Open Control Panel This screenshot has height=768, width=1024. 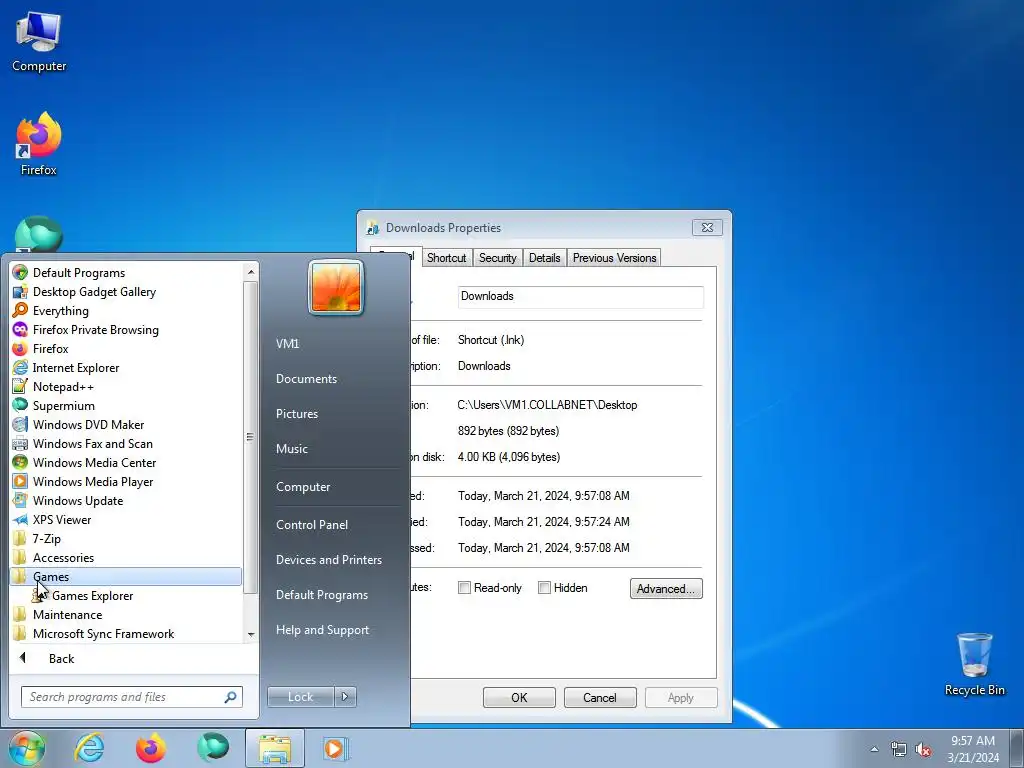[x=312, y=525]
